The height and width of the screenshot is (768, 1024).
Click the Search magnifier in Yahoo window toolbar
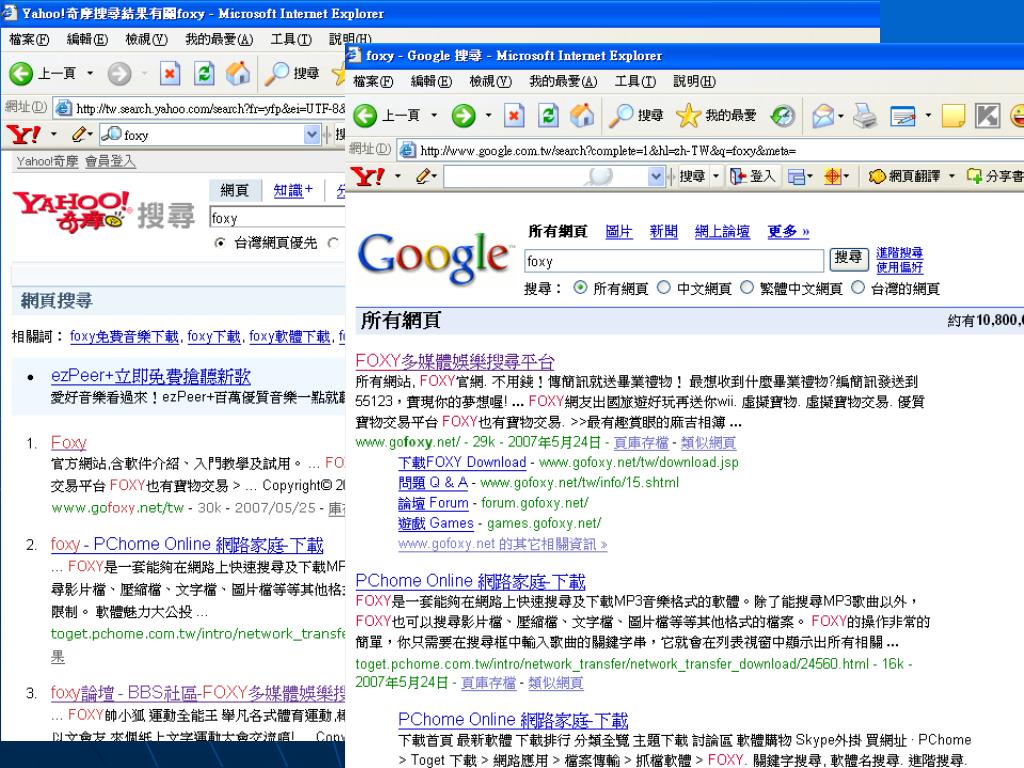click(276, 74)
